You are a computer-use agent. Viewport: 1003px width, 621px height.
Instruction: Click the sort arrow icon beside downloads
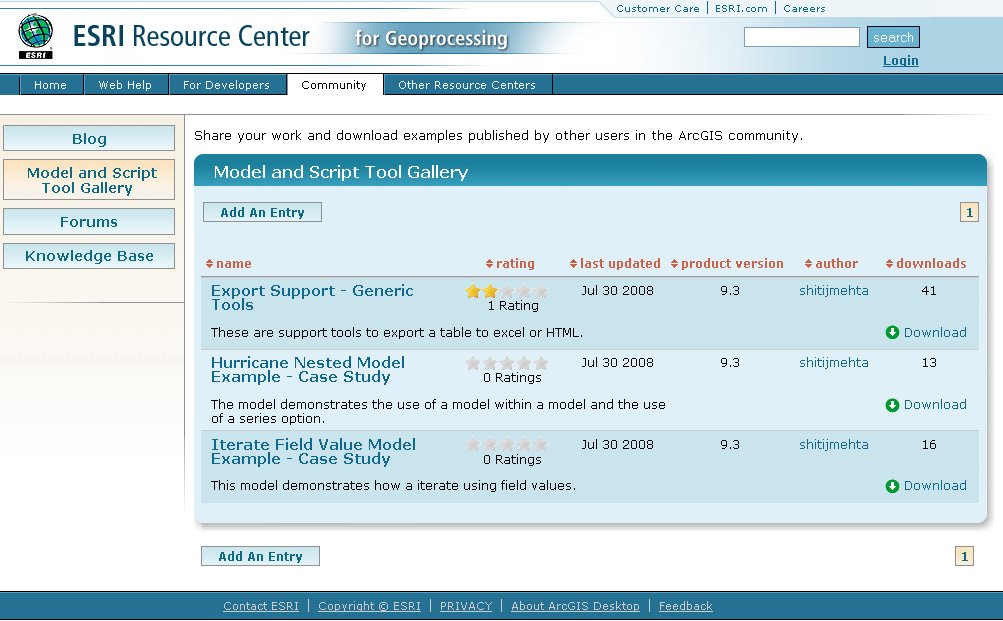(x=889, y=263)
